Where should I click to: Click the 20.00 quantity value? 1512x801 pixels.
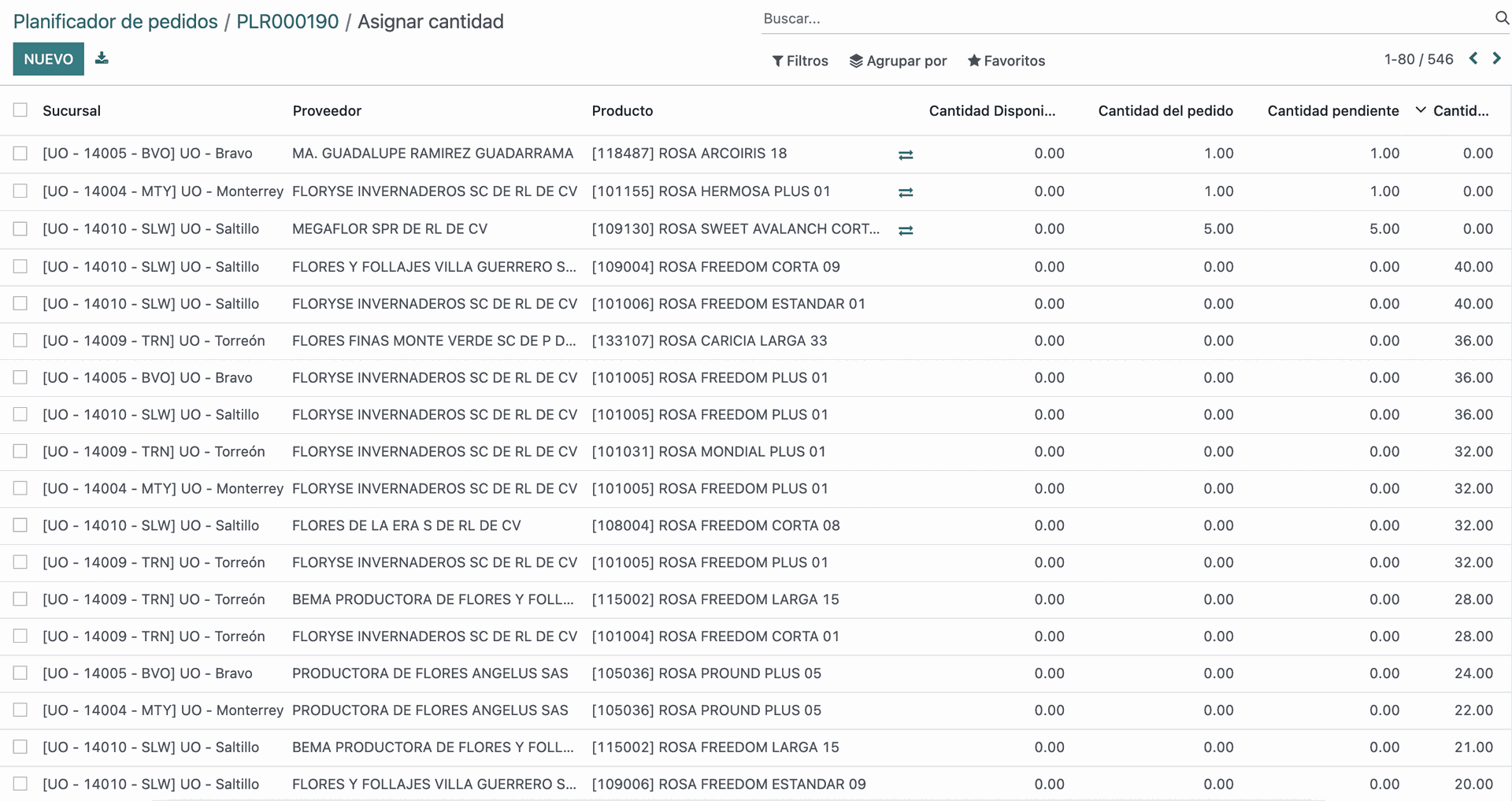click(1473, 784)
